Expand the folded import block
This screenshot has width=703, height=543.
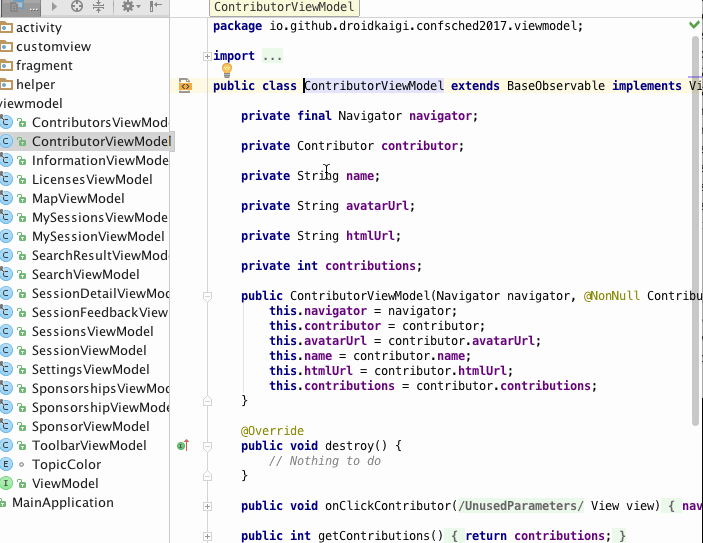pos(207,56)
